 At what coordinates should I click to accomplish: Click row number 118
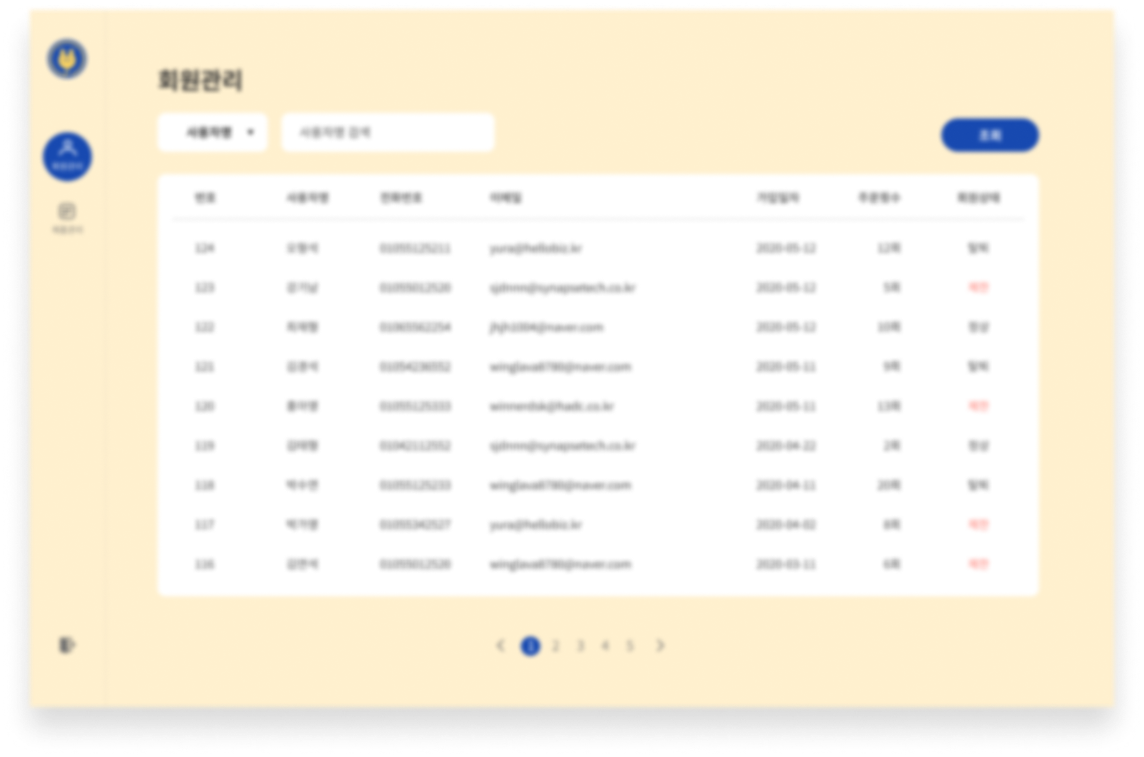pos(205,485)
